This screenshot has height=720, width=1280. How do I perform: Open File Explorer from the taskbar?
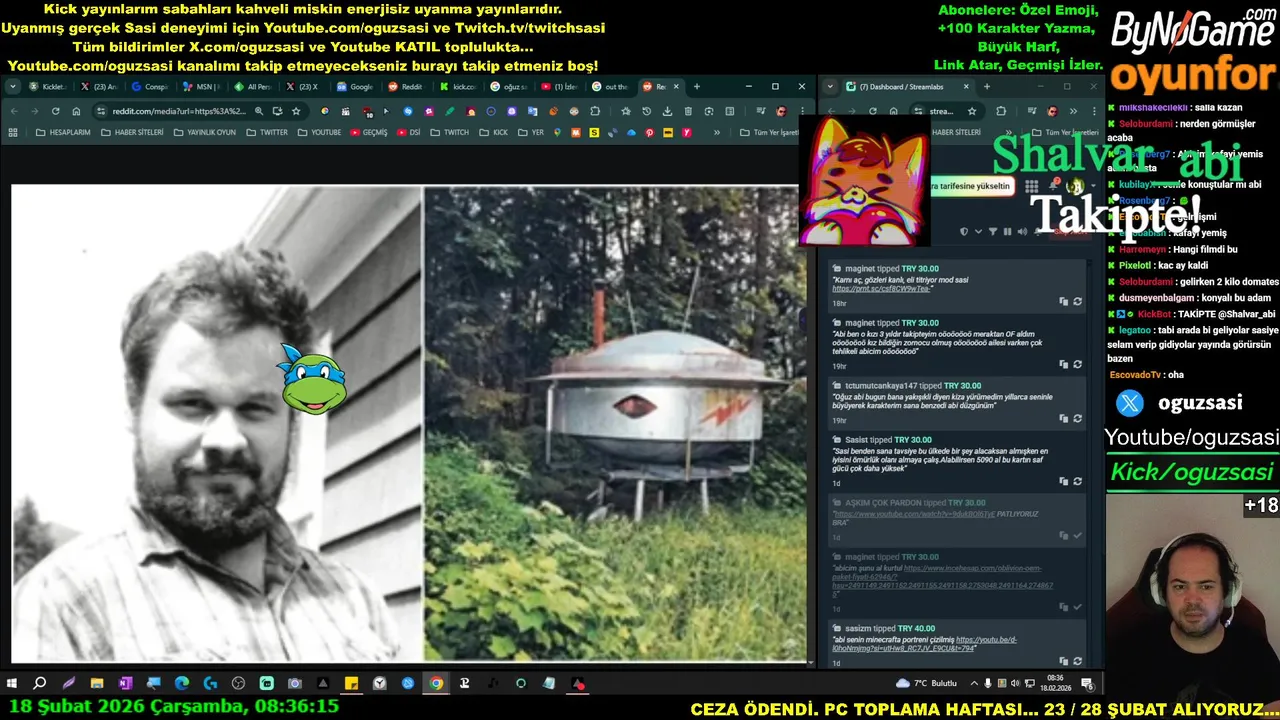pos(97,684)
